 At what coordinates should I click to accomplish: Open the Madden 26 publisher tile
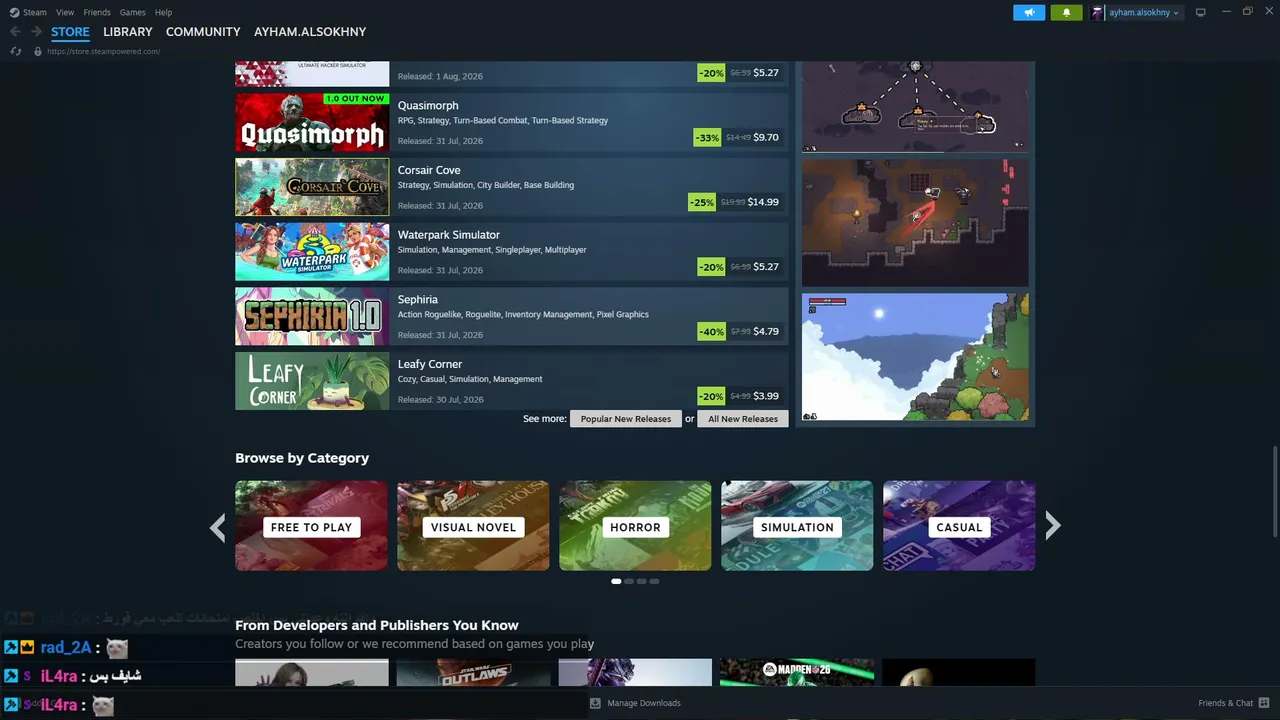pos(797,672)
